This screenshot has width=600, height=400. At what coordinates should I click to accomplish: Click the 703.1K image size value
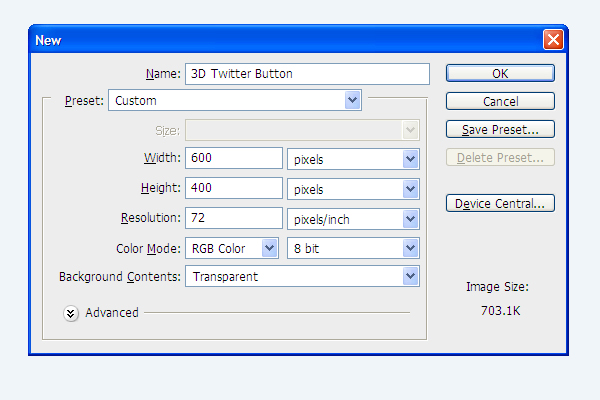coord(501,310)
